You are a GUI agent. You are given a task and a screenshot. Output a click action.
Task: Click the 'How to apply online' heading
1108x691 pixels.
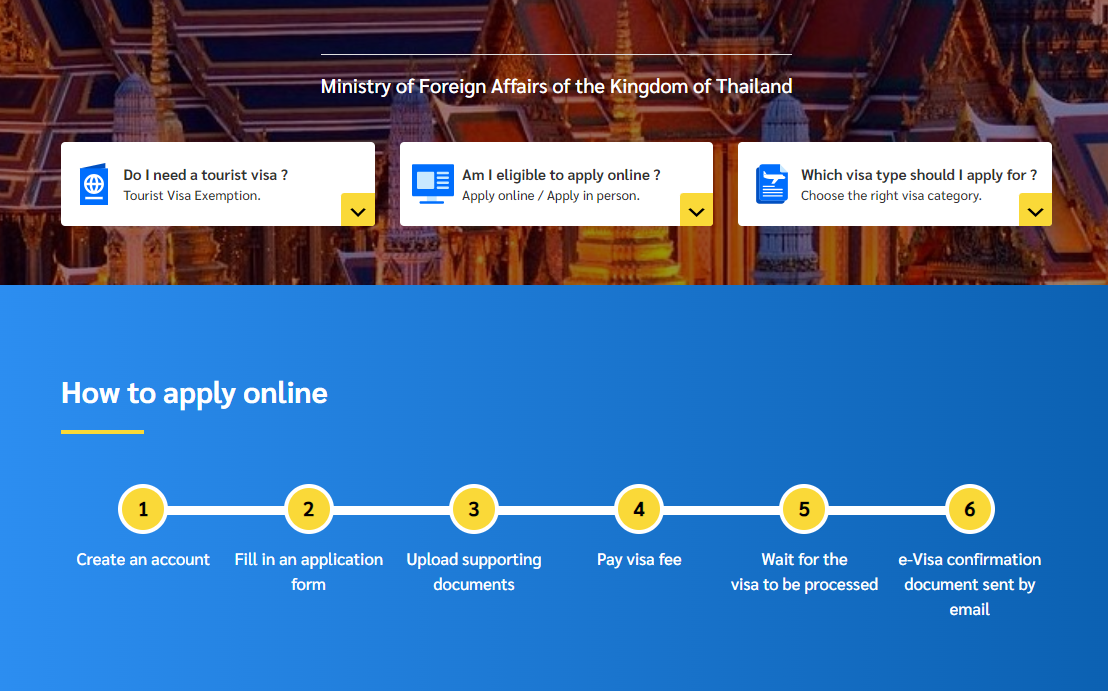[194, 393]
